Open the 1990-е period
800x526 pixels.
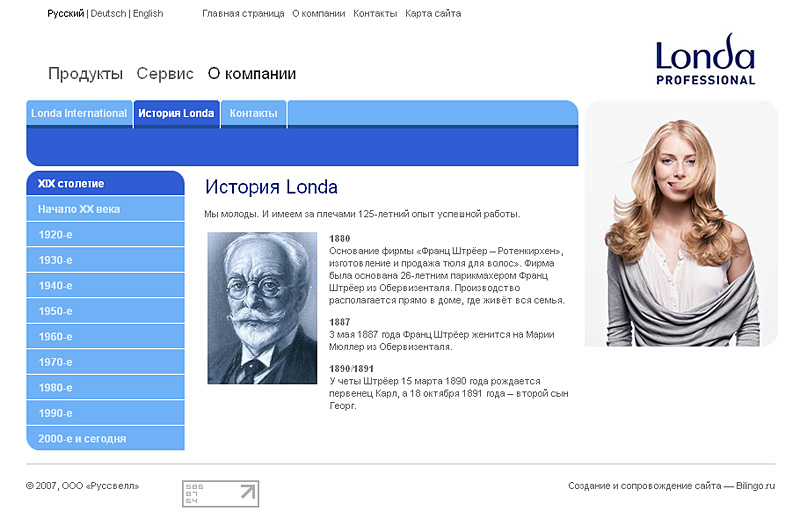click(105, 413)
